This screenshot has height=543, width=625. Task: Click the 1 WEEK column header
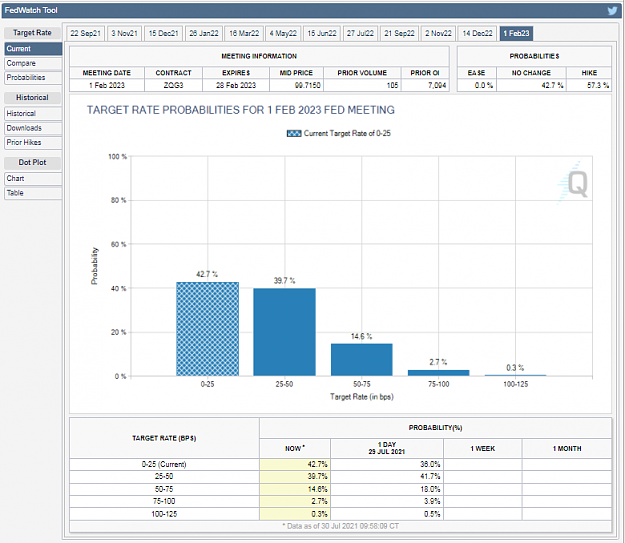click(x=483, y=449)
